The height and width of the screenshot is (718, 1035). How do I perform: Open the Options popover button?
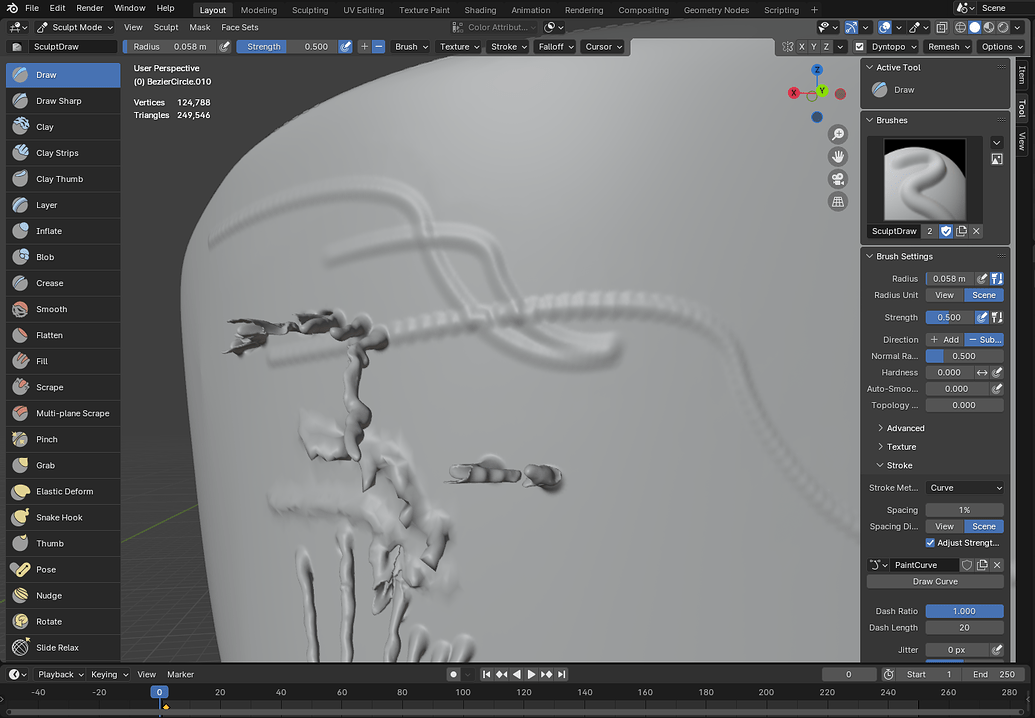(x=1001, y=47)
